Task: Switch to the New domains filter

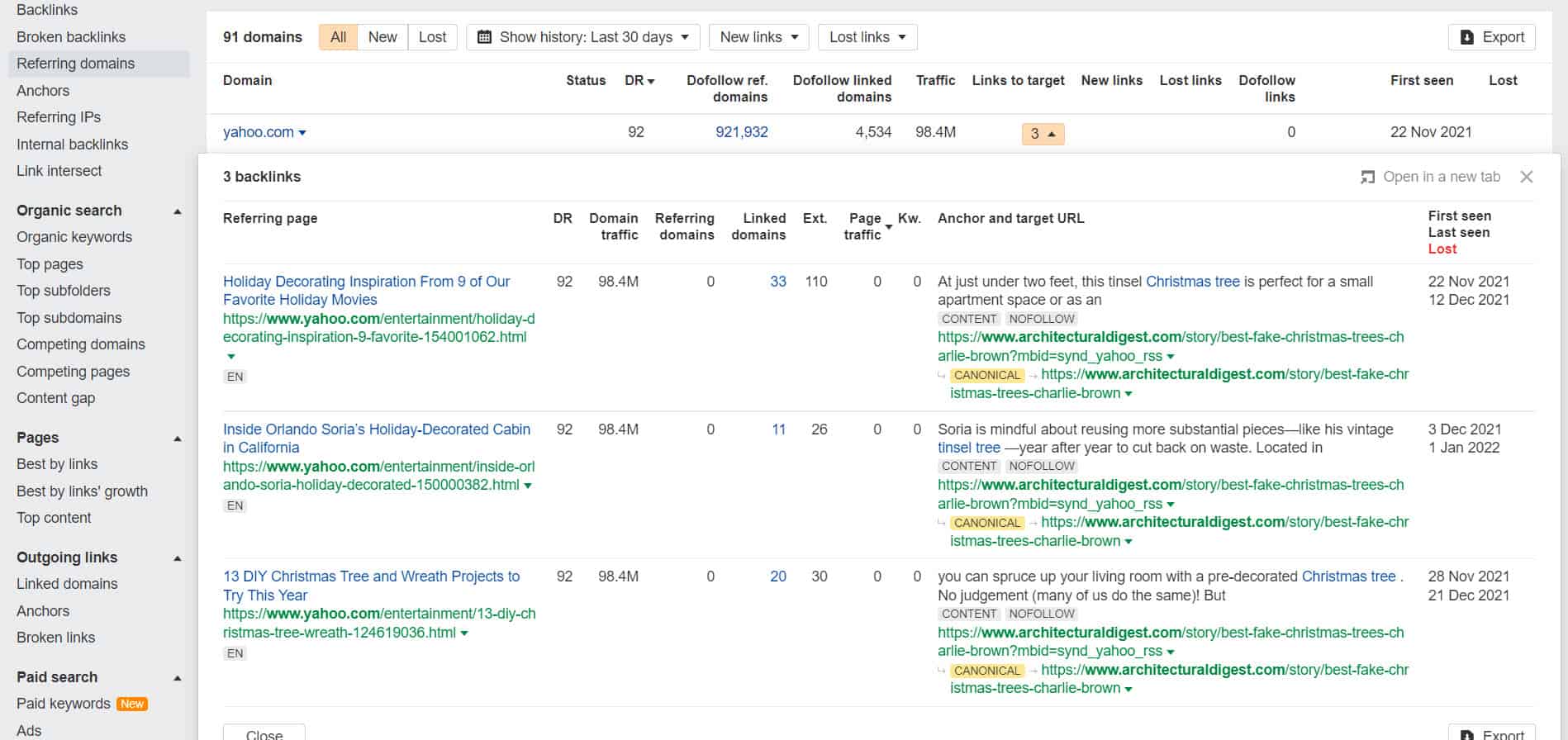Action: 382,37
